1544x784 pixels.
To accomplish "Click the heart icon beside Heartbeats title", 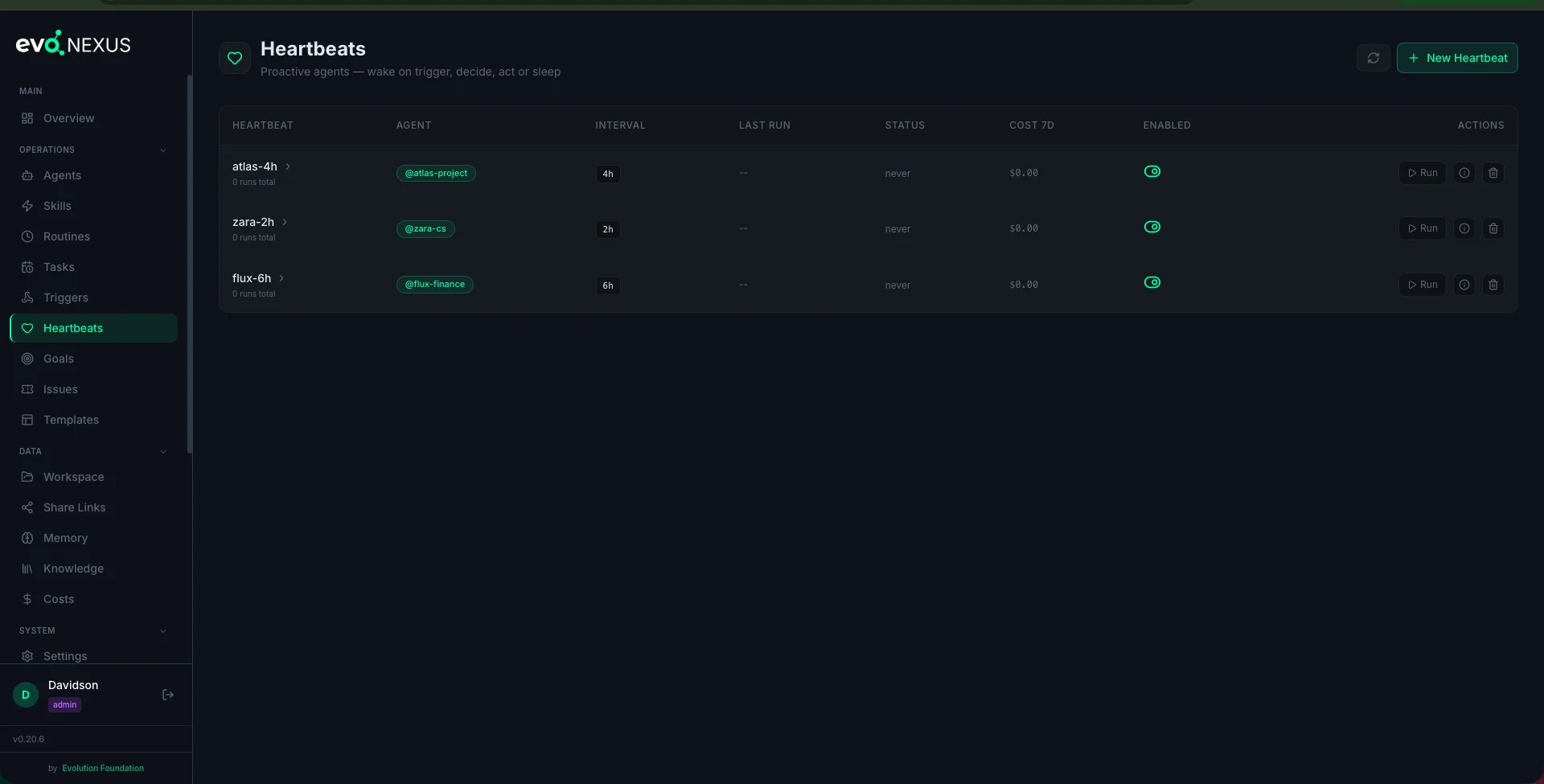I will (235, 58).
